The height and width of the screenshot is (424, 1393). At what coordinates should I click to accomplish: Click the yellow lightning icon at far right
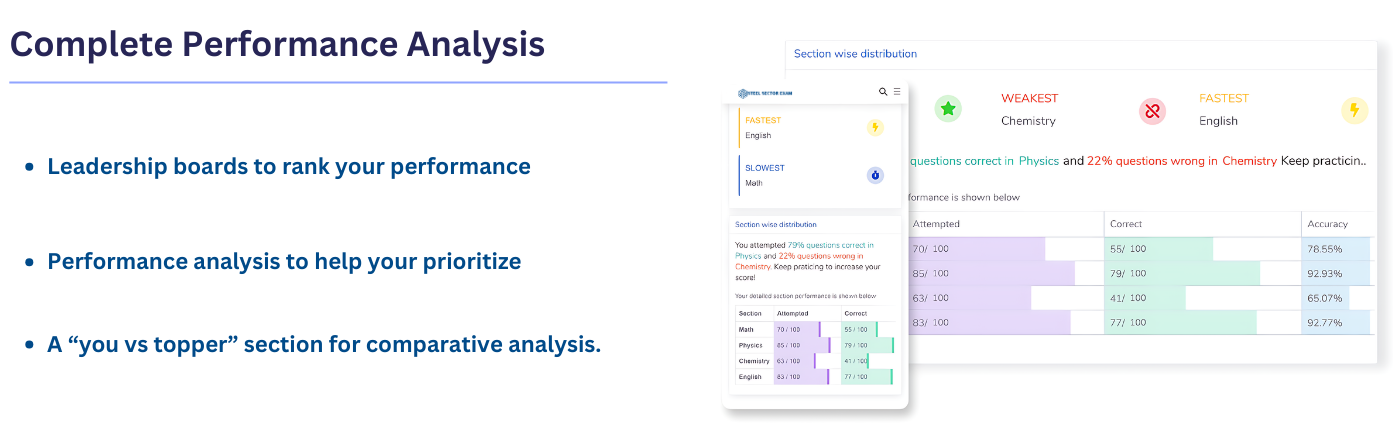(1354, 110)
